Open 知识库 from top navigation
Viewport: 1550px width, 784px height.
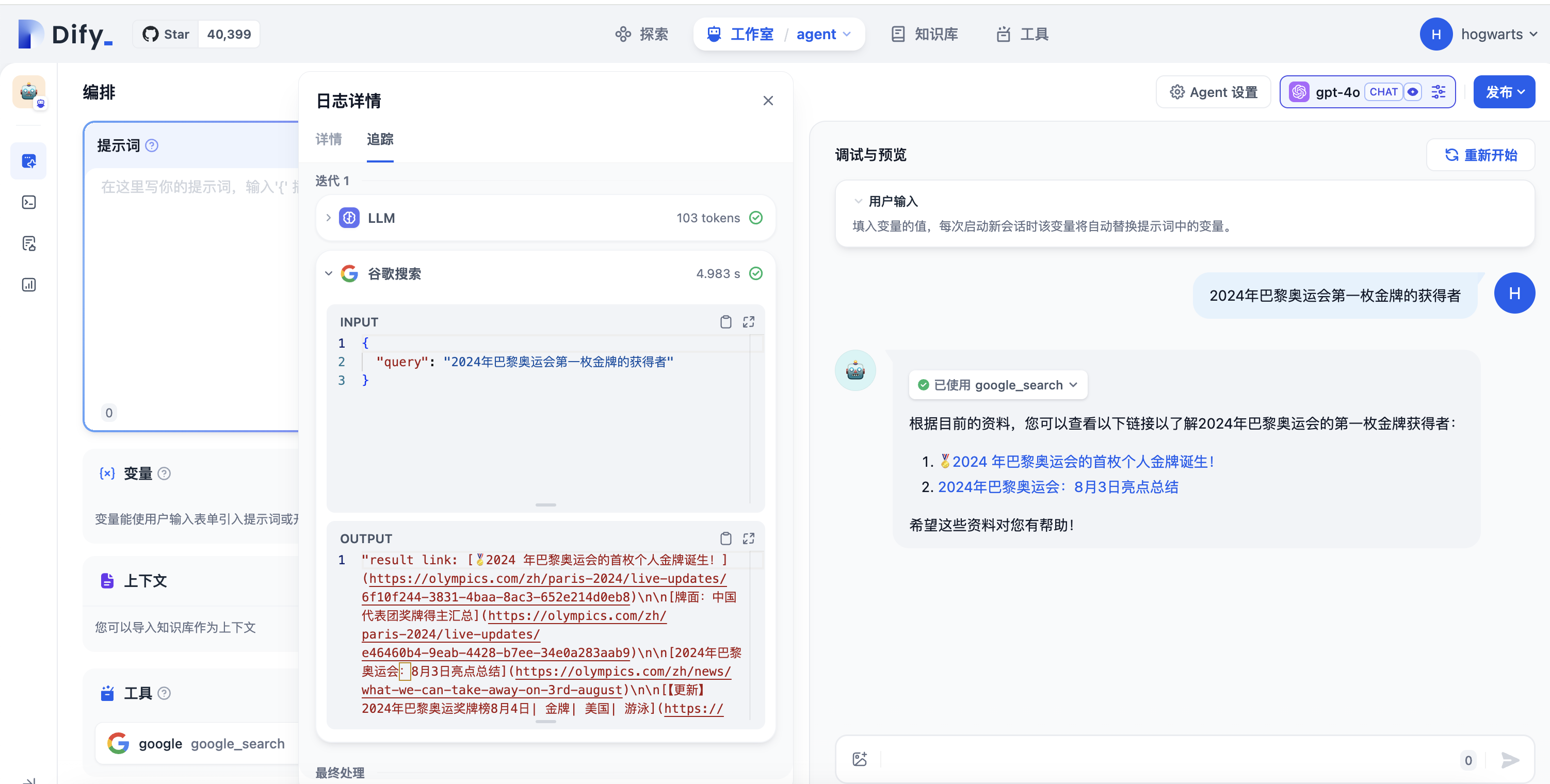coord(924,34)
